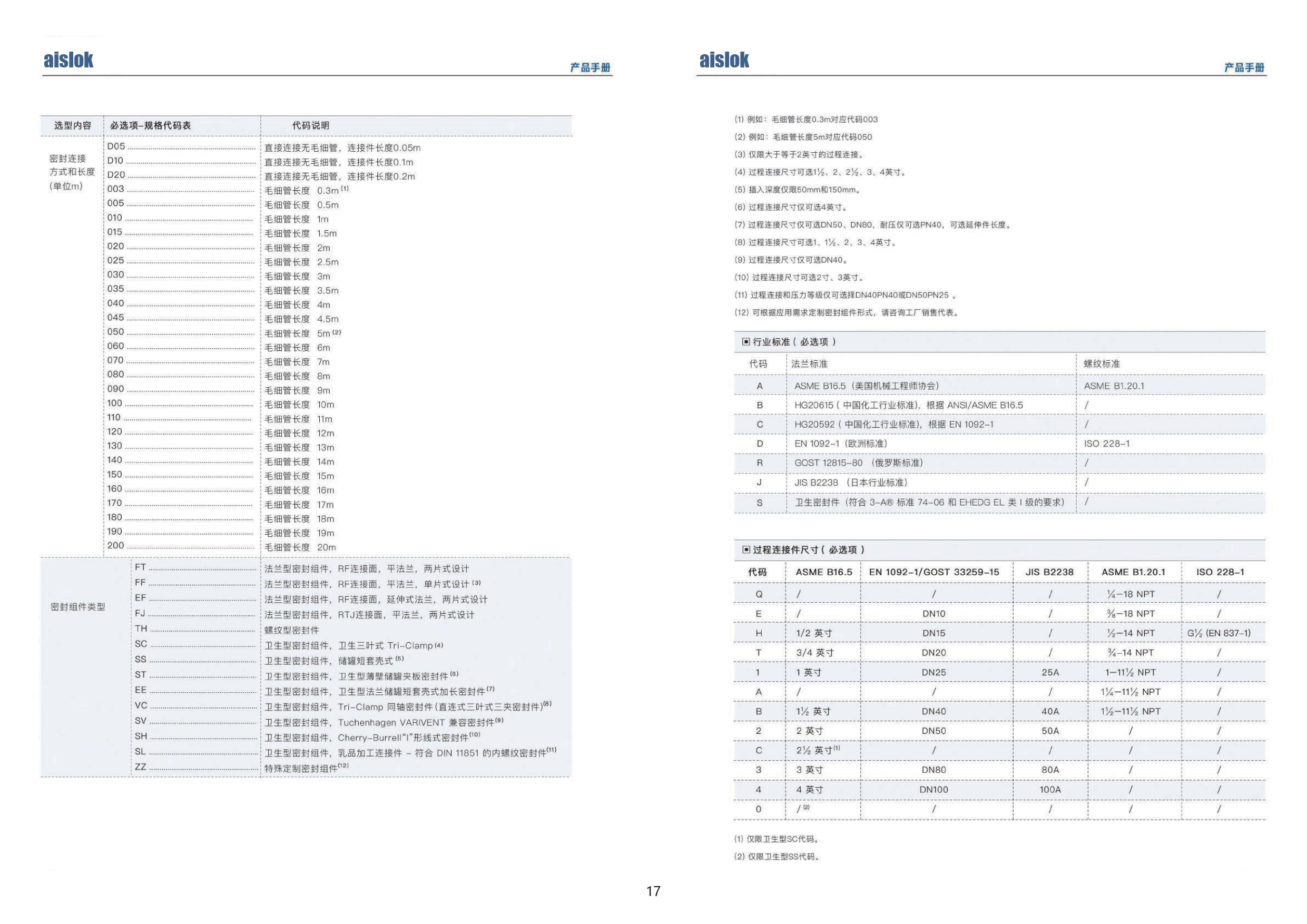Select ASME B1.20.1 size column header

[x=1133, y=572]
